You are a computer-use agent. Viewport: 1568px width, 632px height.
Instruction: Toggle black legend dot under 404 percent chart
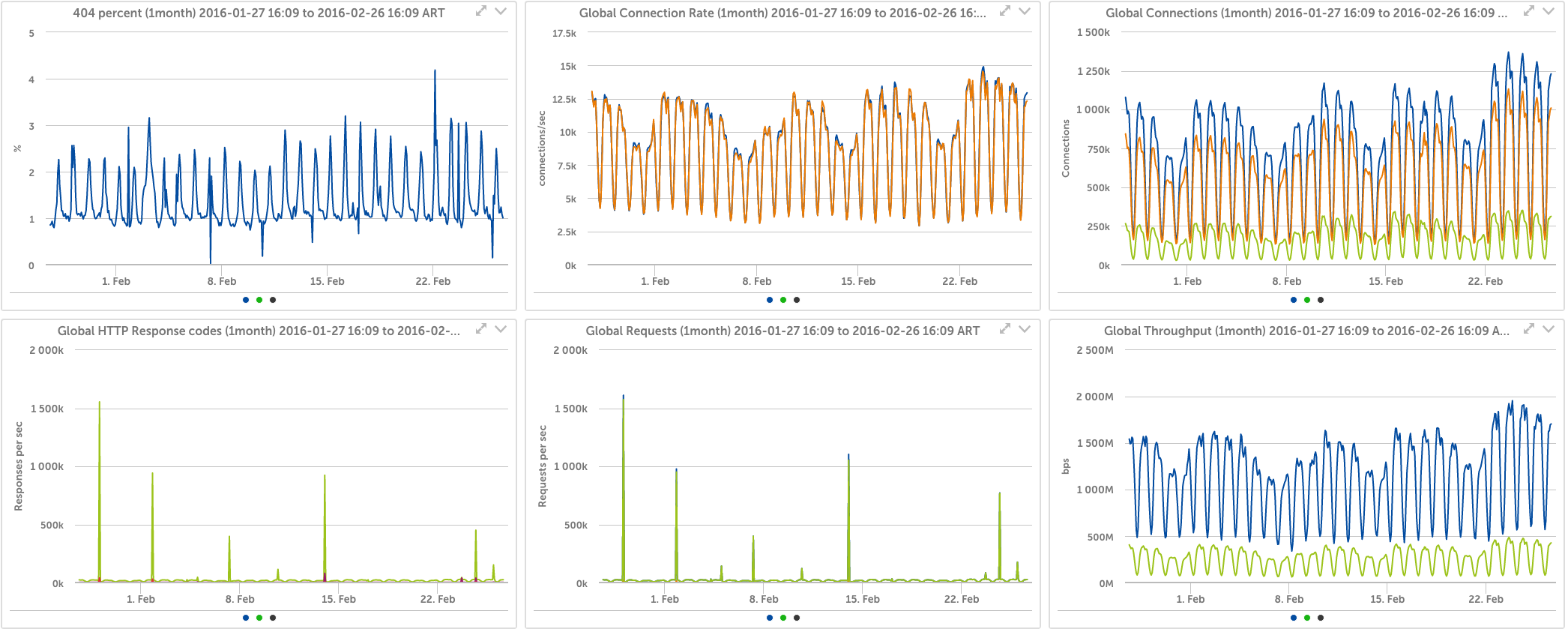(273, 300)
